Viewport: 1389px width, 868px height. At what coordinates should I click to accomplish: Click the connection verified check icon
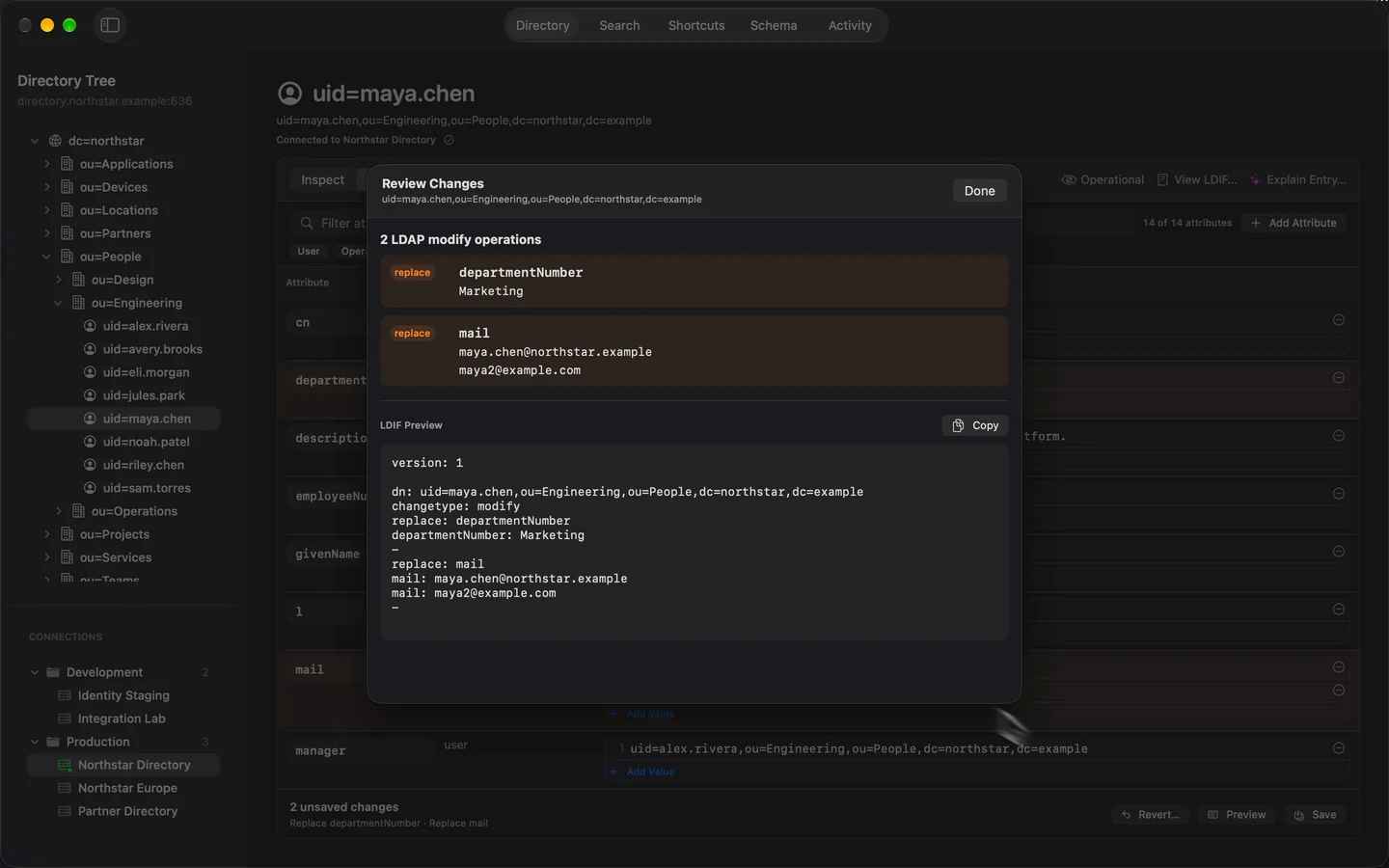[x=449, y=140]
